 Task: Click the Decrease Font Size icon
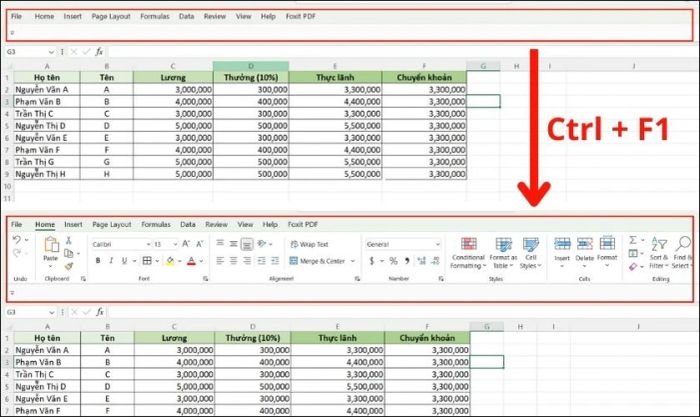[200, 244]
